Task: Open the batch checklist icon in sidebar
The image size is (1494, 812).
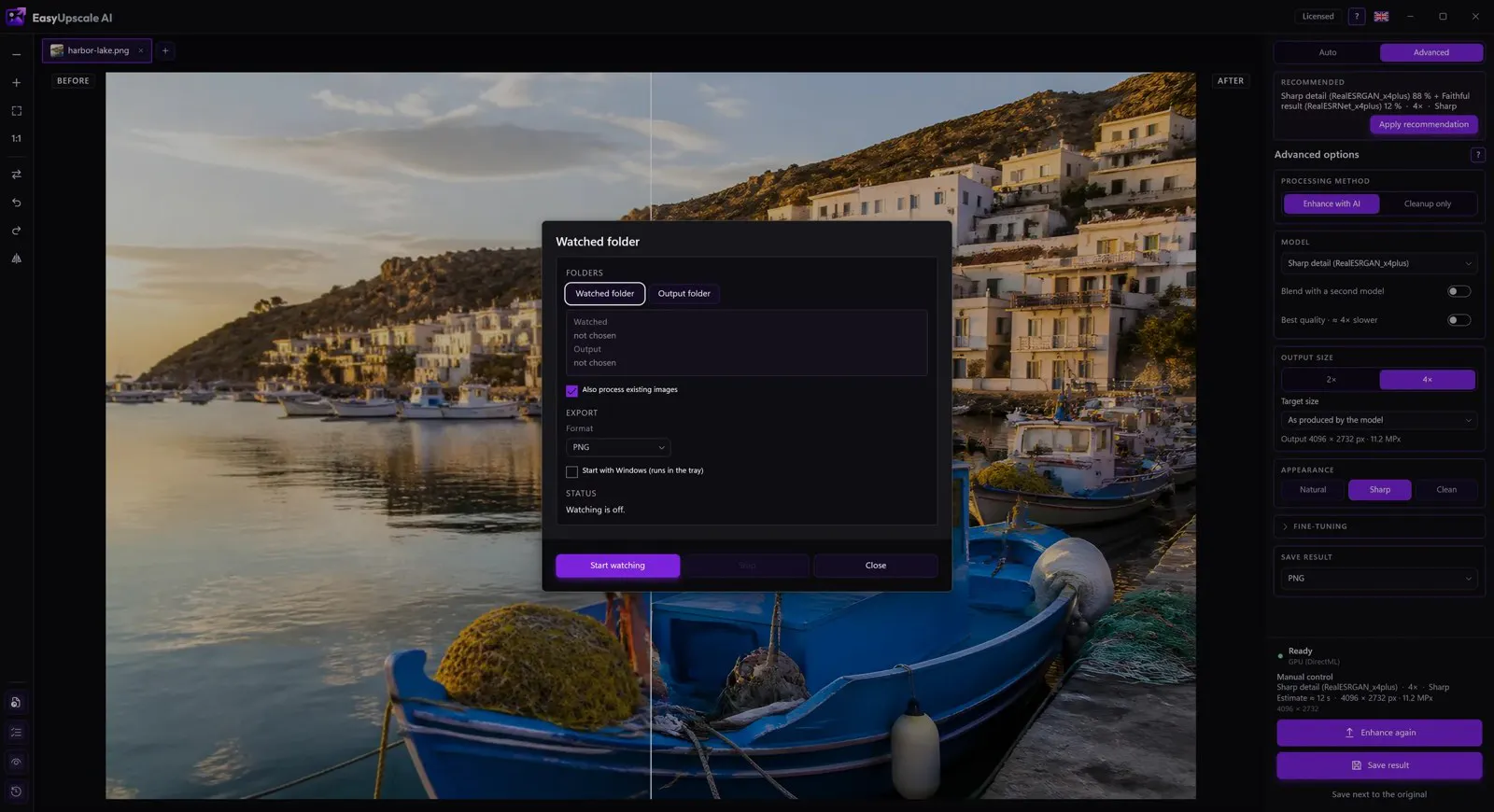Action: [x=16, y=733]
